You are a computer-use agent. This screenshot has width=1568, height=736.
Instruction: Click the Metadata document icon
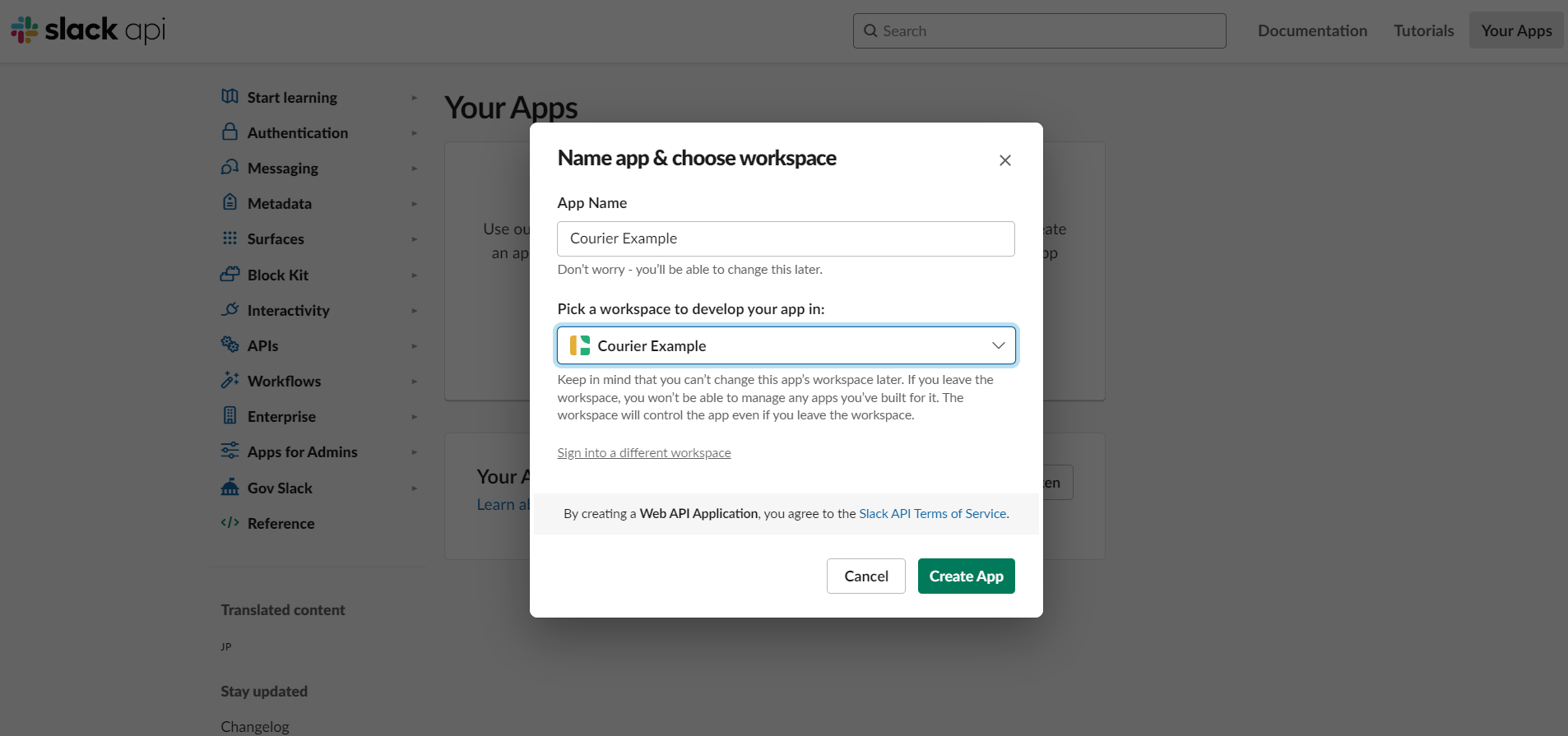[230, 202]
